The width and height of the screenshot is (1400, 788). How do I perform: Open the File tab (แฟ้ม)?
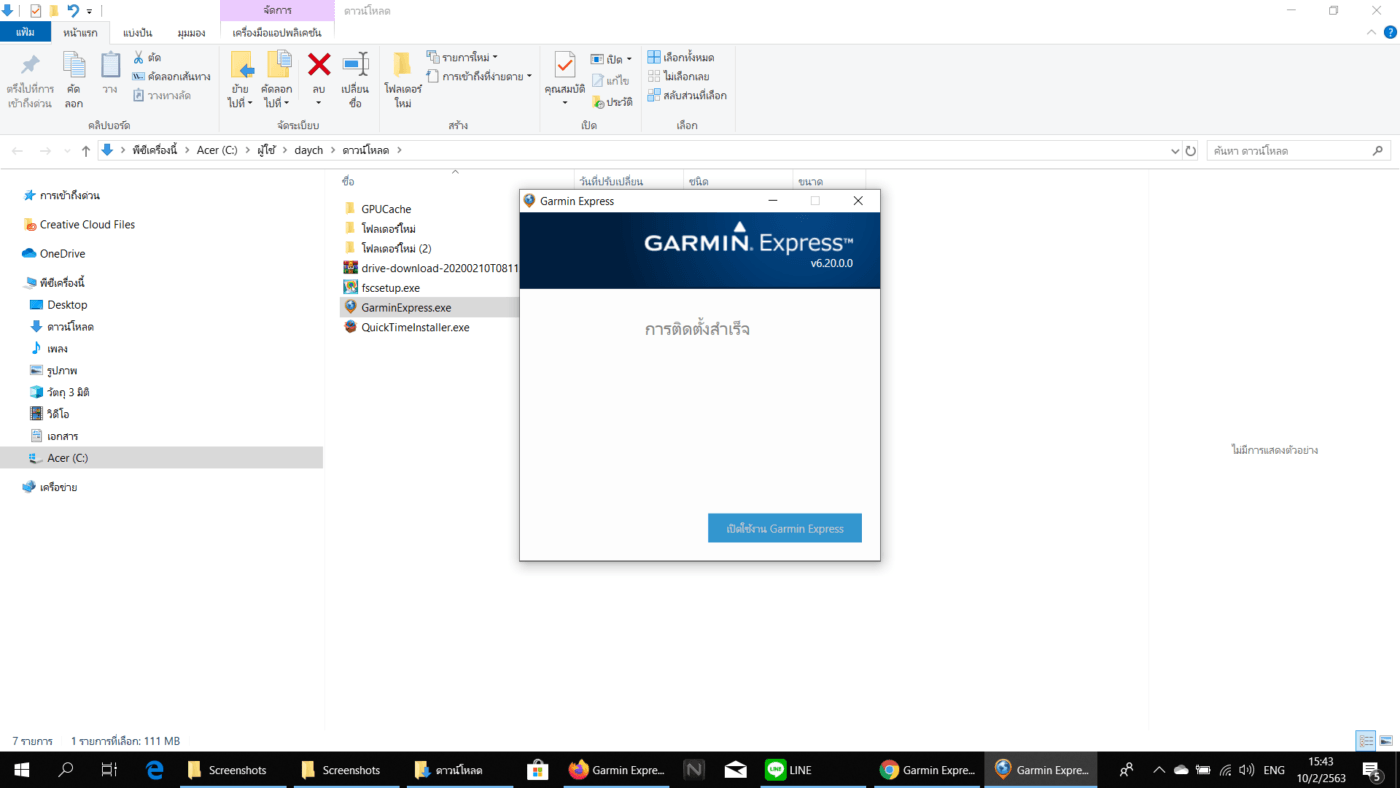(x=26, y=32)
